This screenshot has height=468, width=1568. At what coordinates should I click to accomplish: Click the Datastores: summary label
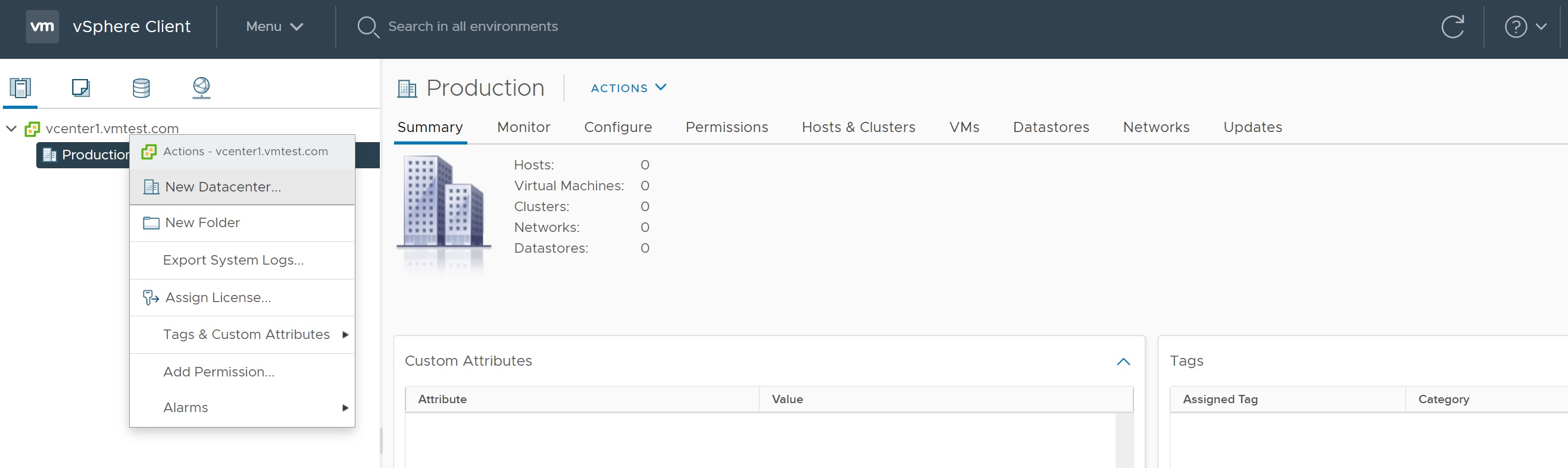click(x=551, y=248)
